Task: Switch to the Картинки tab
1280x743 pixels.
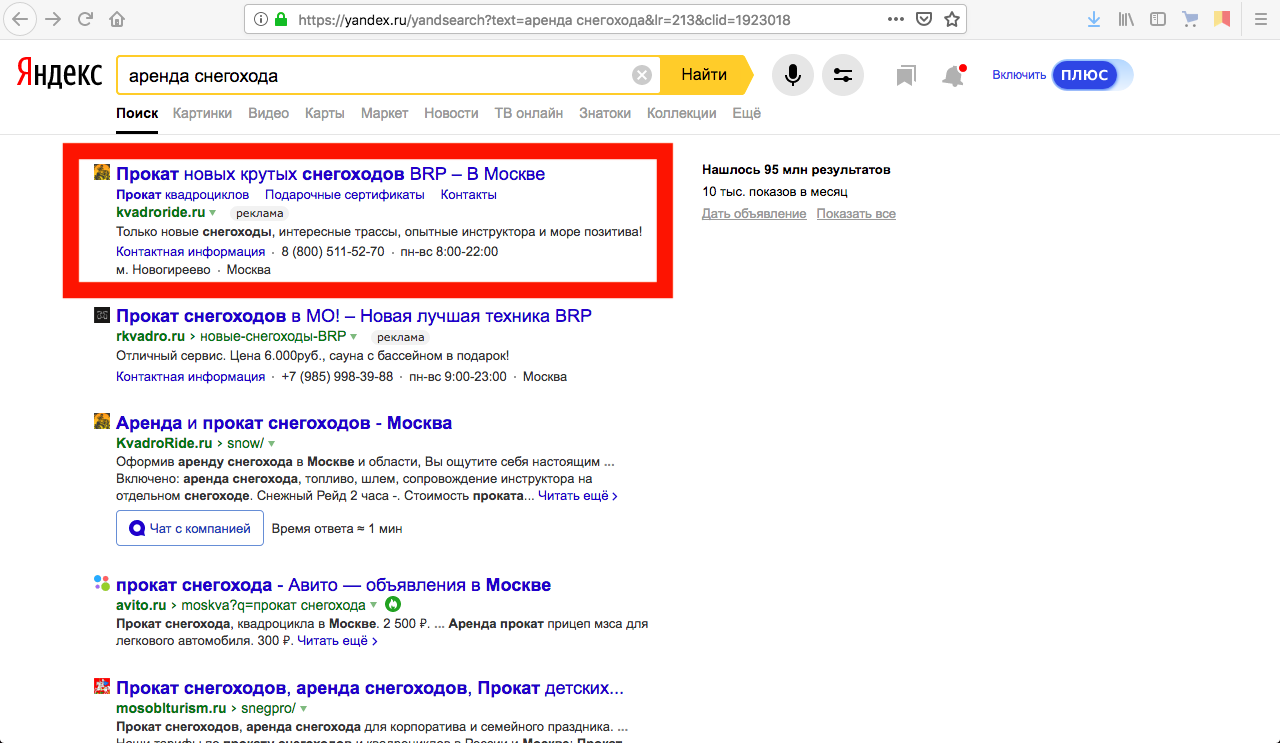Action: (x=202, y=113)
